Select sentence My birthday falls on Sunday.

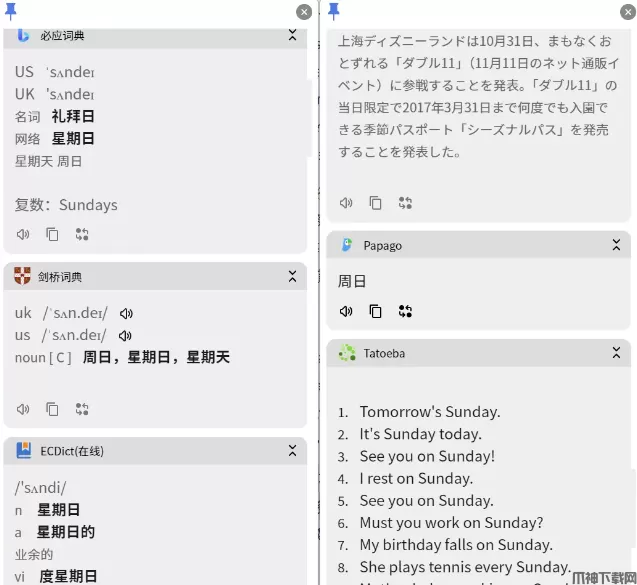pyautogui.click(x=456, y=545)
